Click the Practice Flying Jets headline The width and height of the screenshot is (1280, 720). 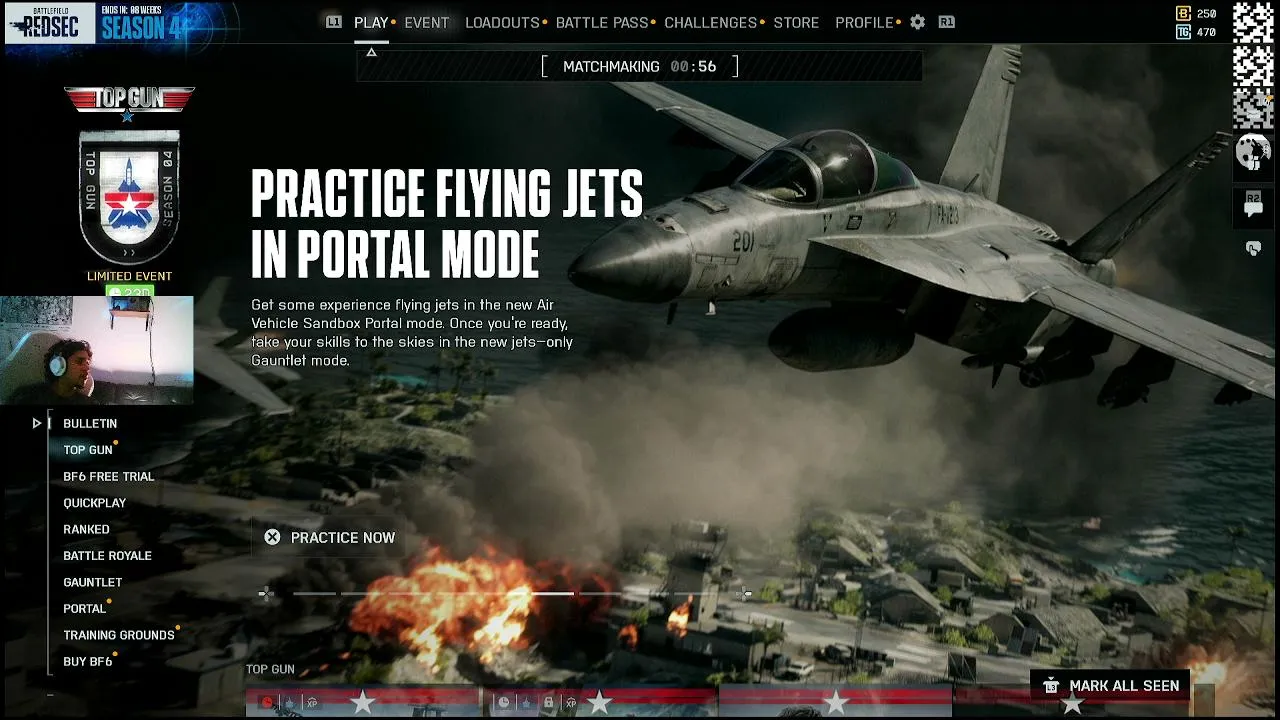[447, 224]
